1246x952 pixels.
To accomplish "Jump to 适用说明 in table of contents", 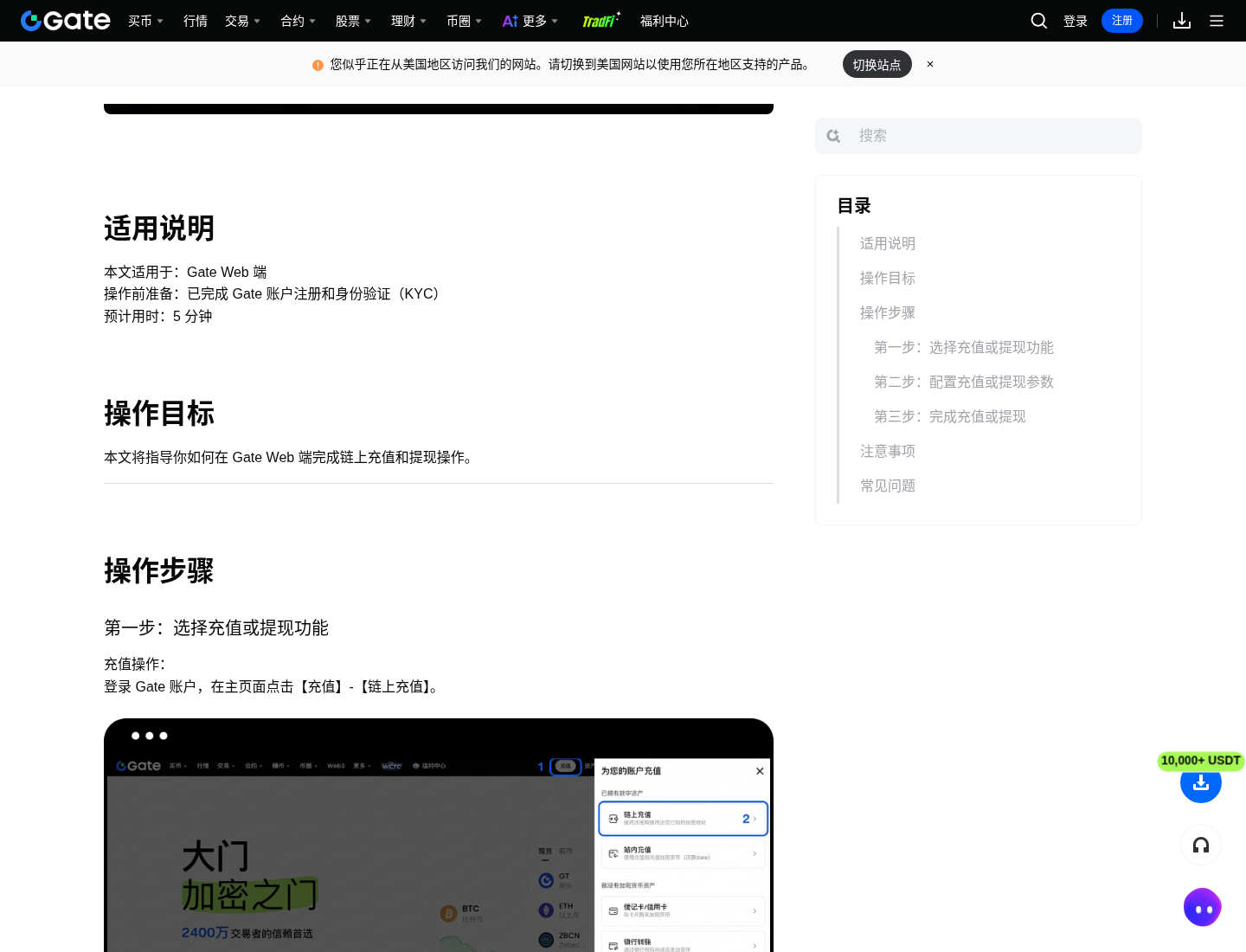I will [888, 244].
